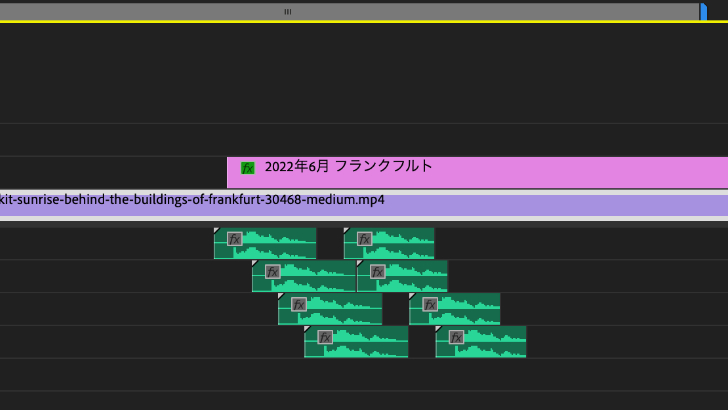Click the green fx badge on the 2022年6月 フランクフルト title clip
Viewport: 728px width, 410px height.
[248, 168]
